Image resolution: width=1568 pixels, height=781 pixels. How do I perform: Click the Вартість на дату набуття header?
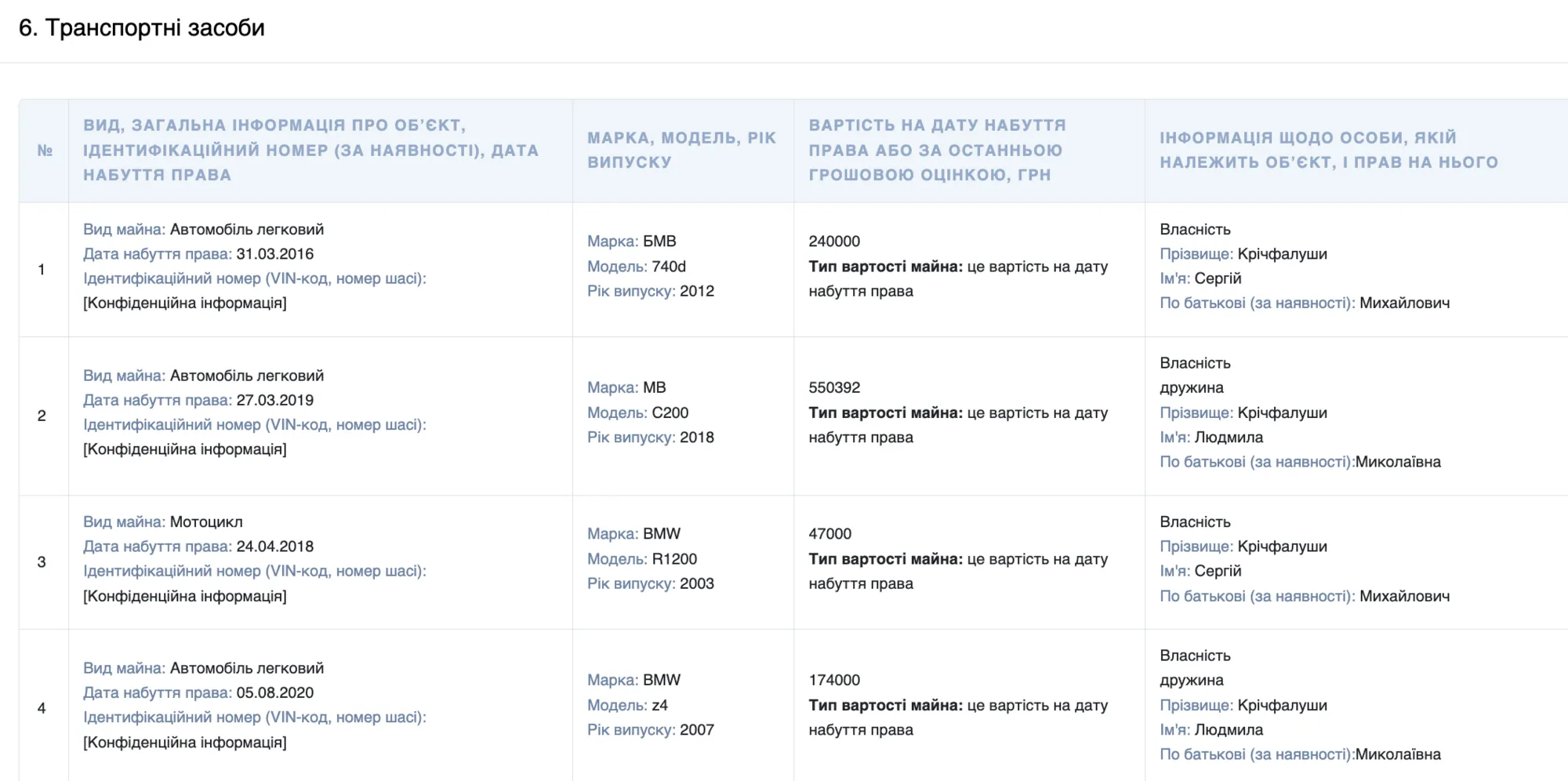(x=937, y=150)
